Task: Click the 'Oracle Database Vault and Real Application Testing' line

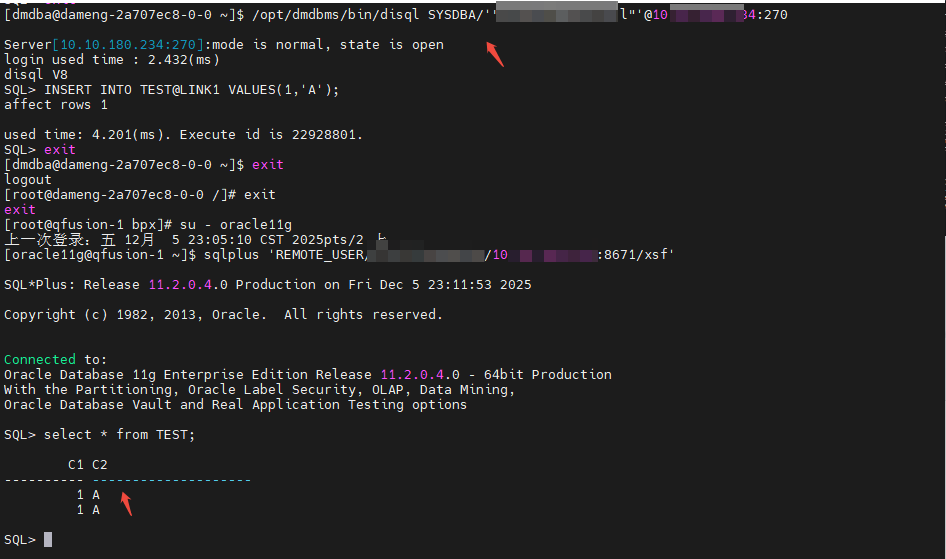Action: click(x=235, y=405)
